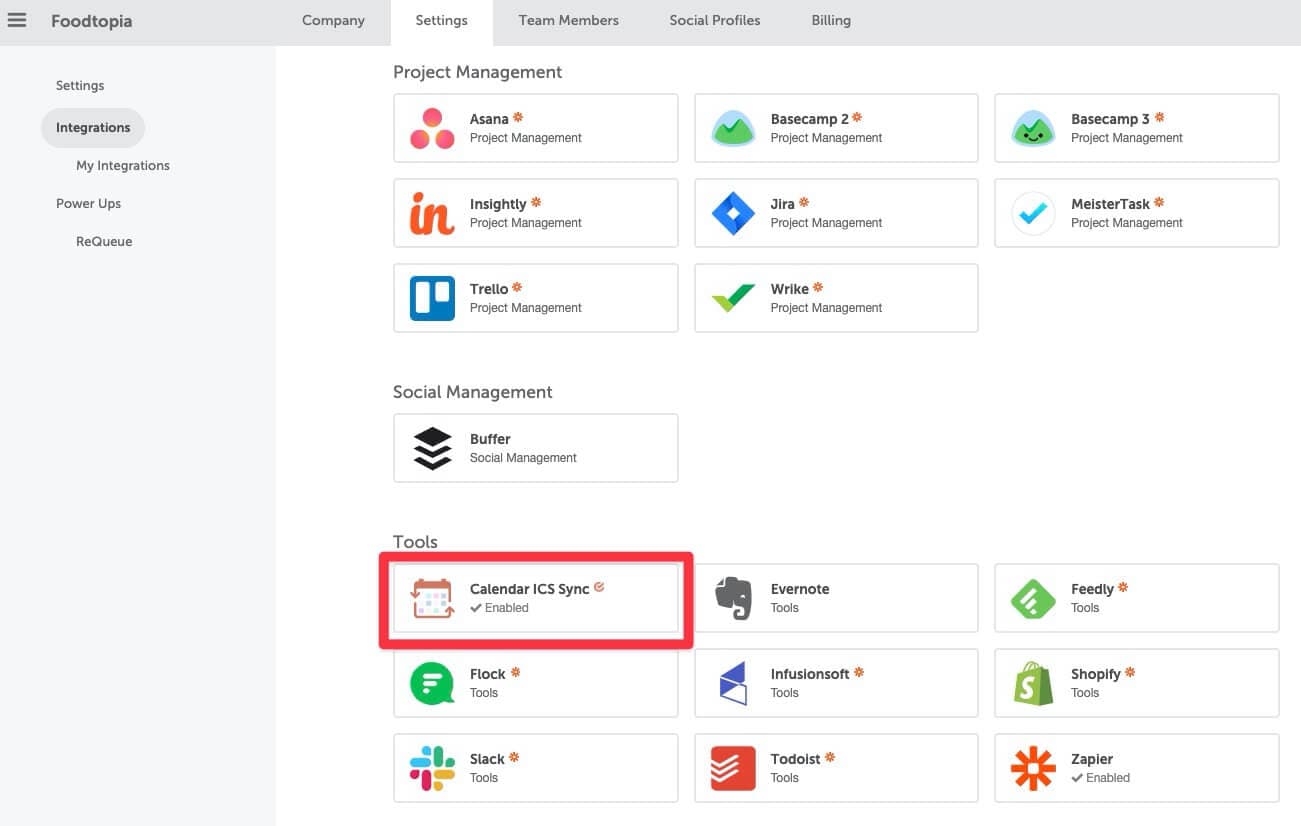Click Settings in the left sidebar

(80, 86)
